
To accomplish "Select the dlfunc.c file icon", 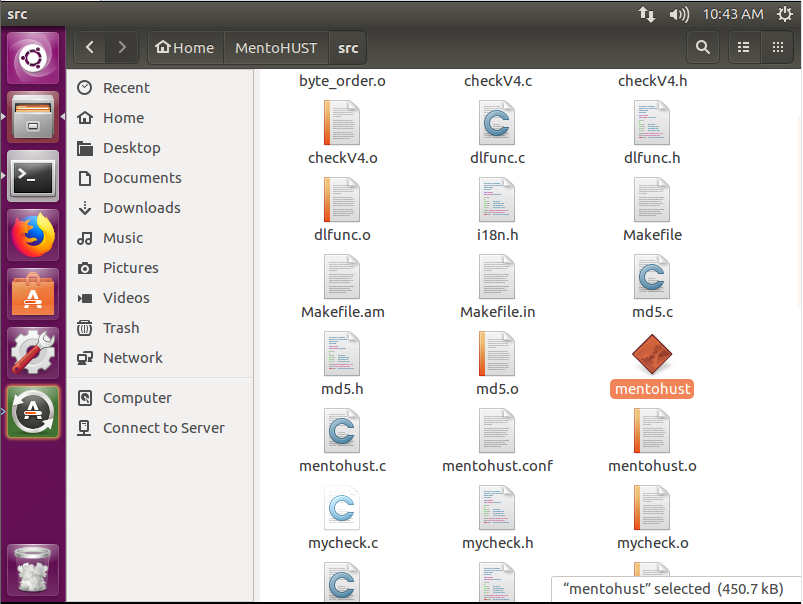I will tap(497, 124).
